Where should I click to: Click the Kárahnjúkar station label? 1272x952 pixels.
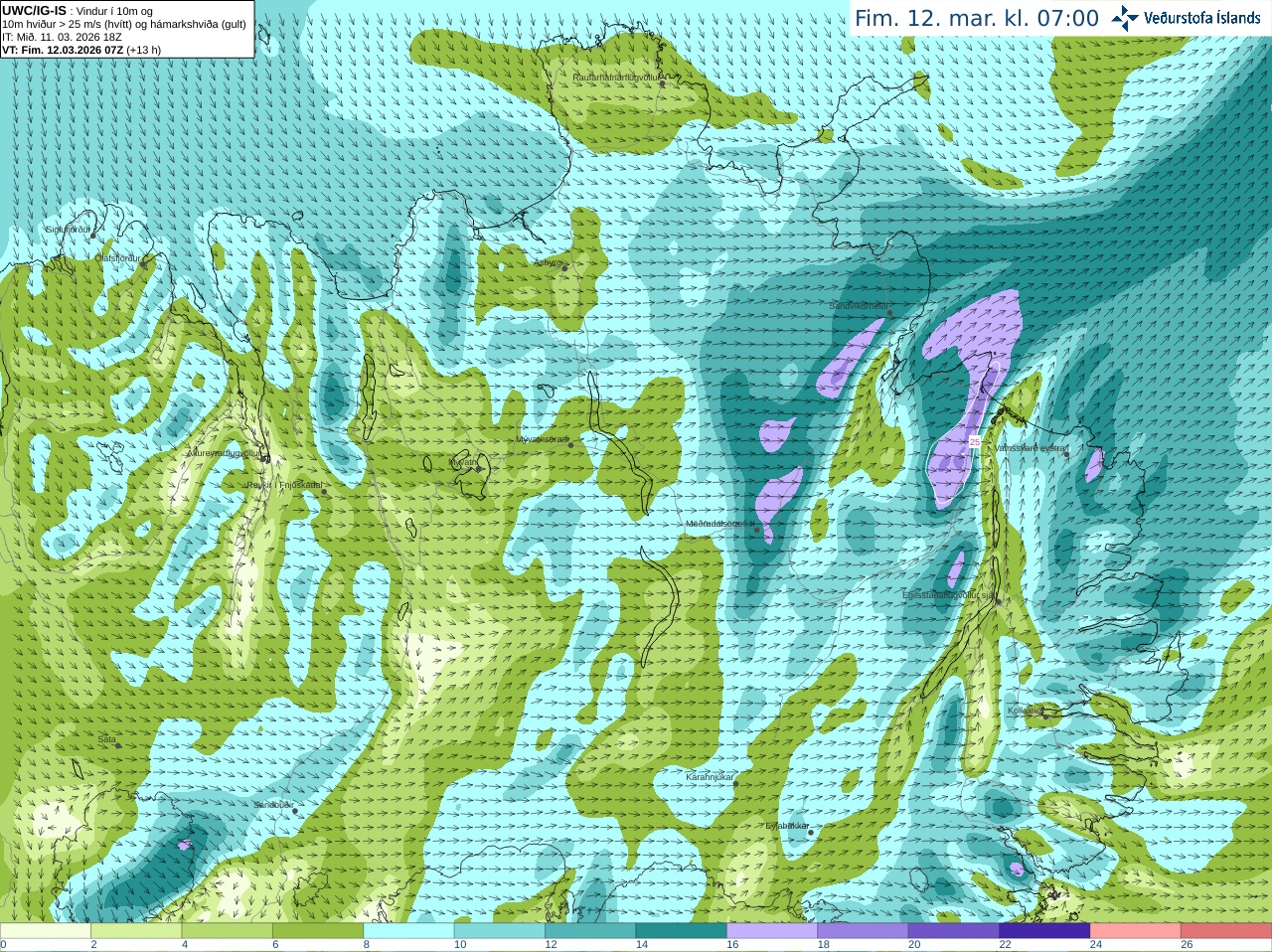(710, 777)
